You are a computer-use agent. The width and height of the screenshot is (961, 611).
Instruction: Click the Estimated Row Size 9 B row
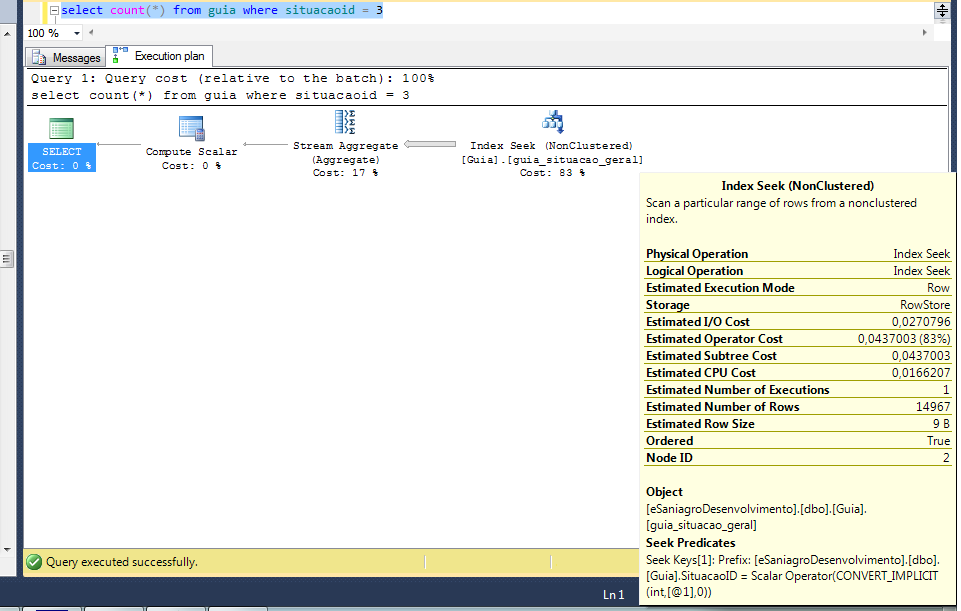click(x=798, y=424)
